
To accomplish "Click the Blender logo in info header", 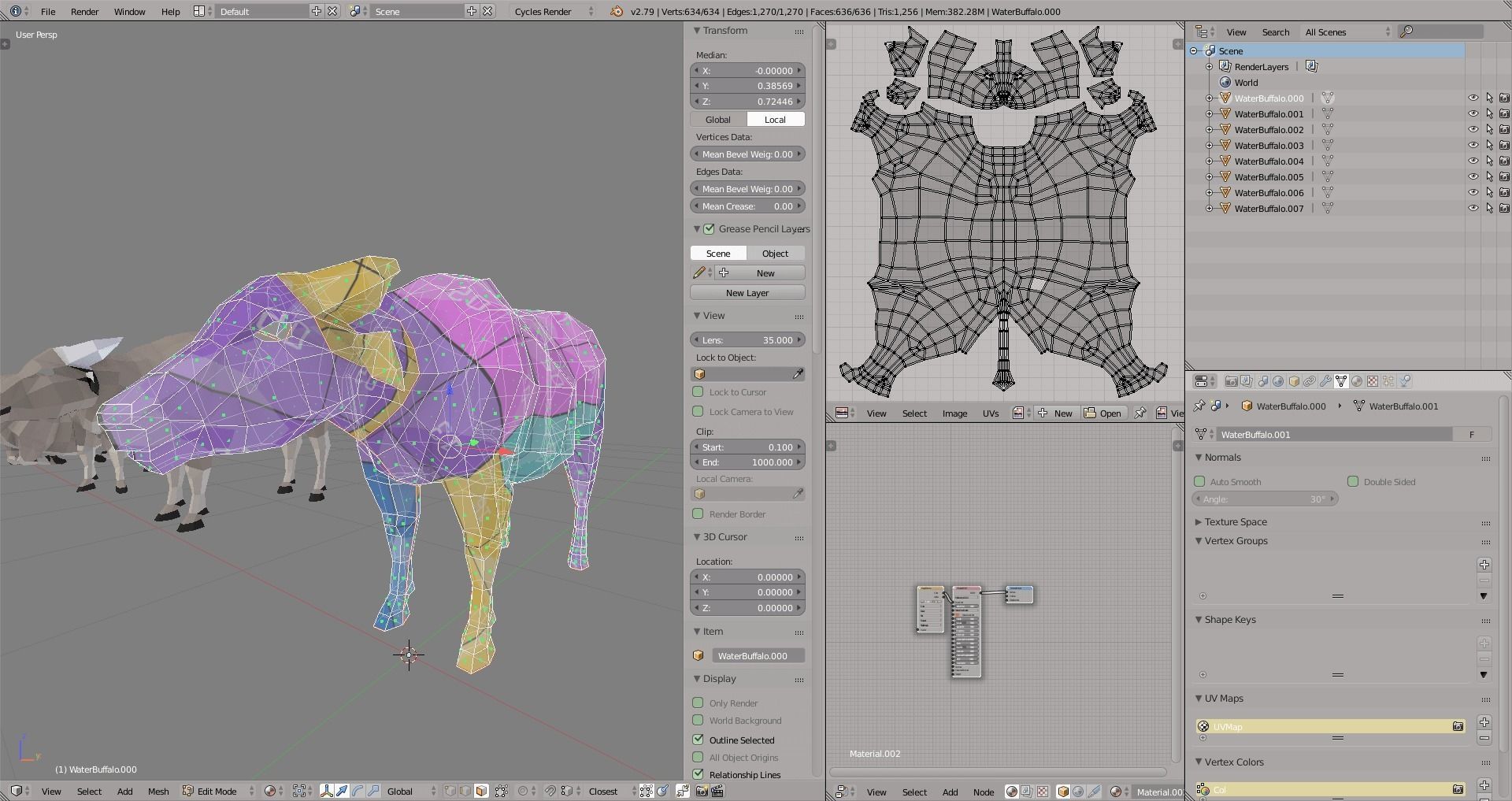I will (x=617, y=11).
